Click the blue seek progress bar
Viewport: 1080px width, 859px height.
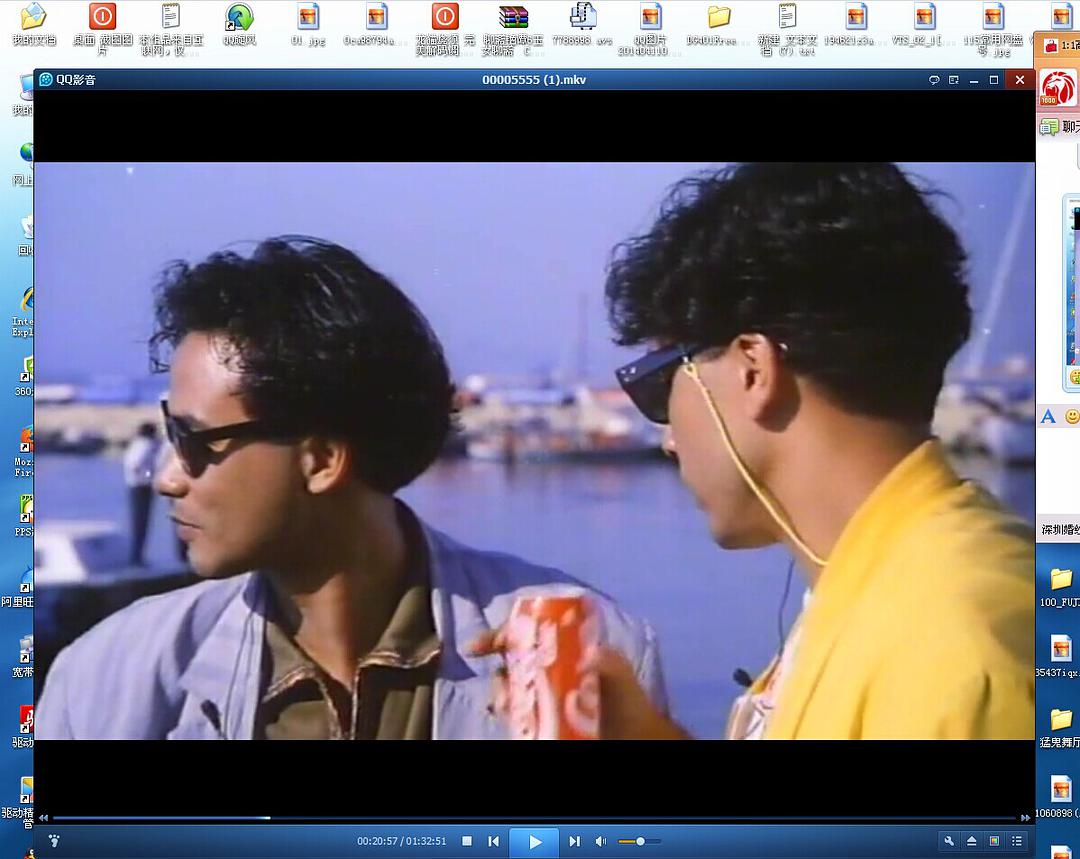[534, 818]
